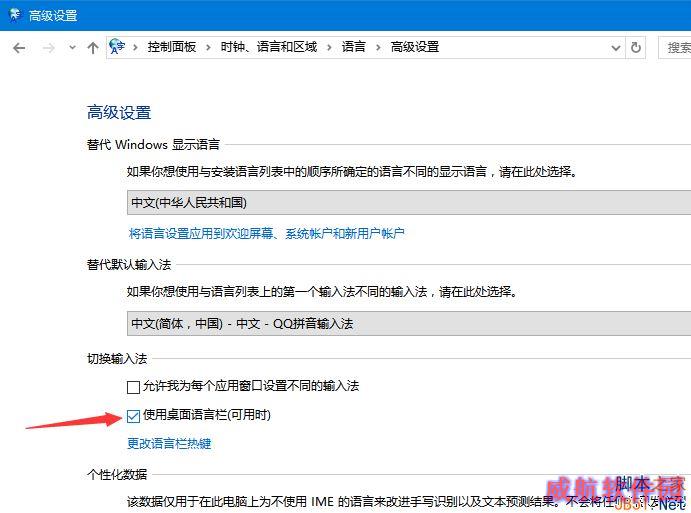Click the 替代 Windows 显示语言 section label
The image size is (691, 513).
153,145
